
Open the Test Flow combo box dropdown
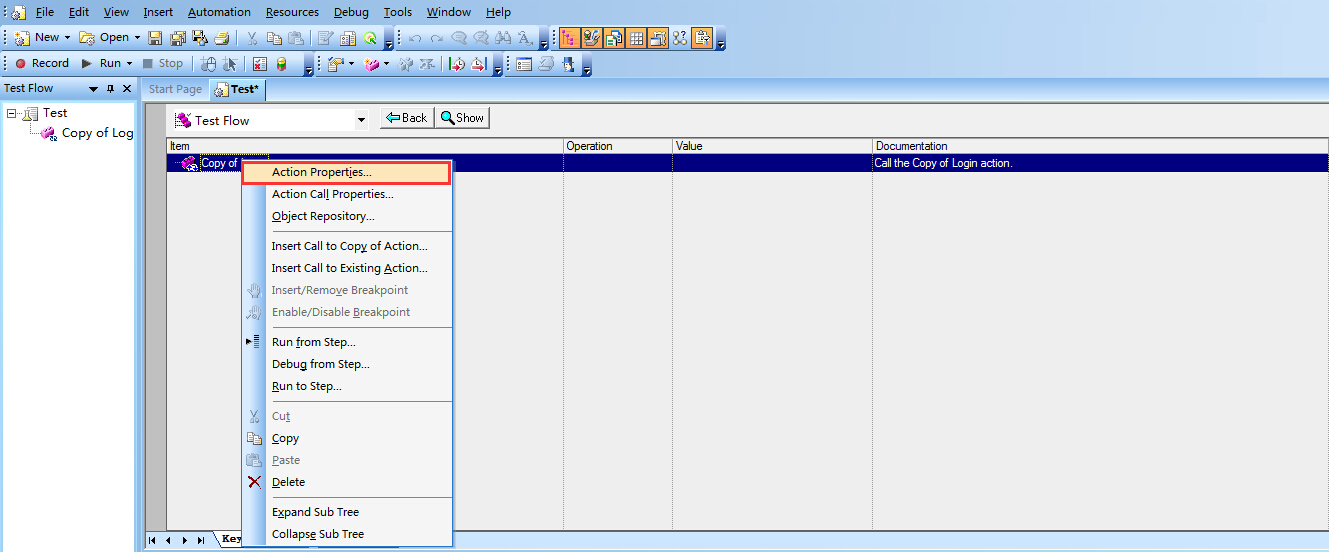(361, 120)
